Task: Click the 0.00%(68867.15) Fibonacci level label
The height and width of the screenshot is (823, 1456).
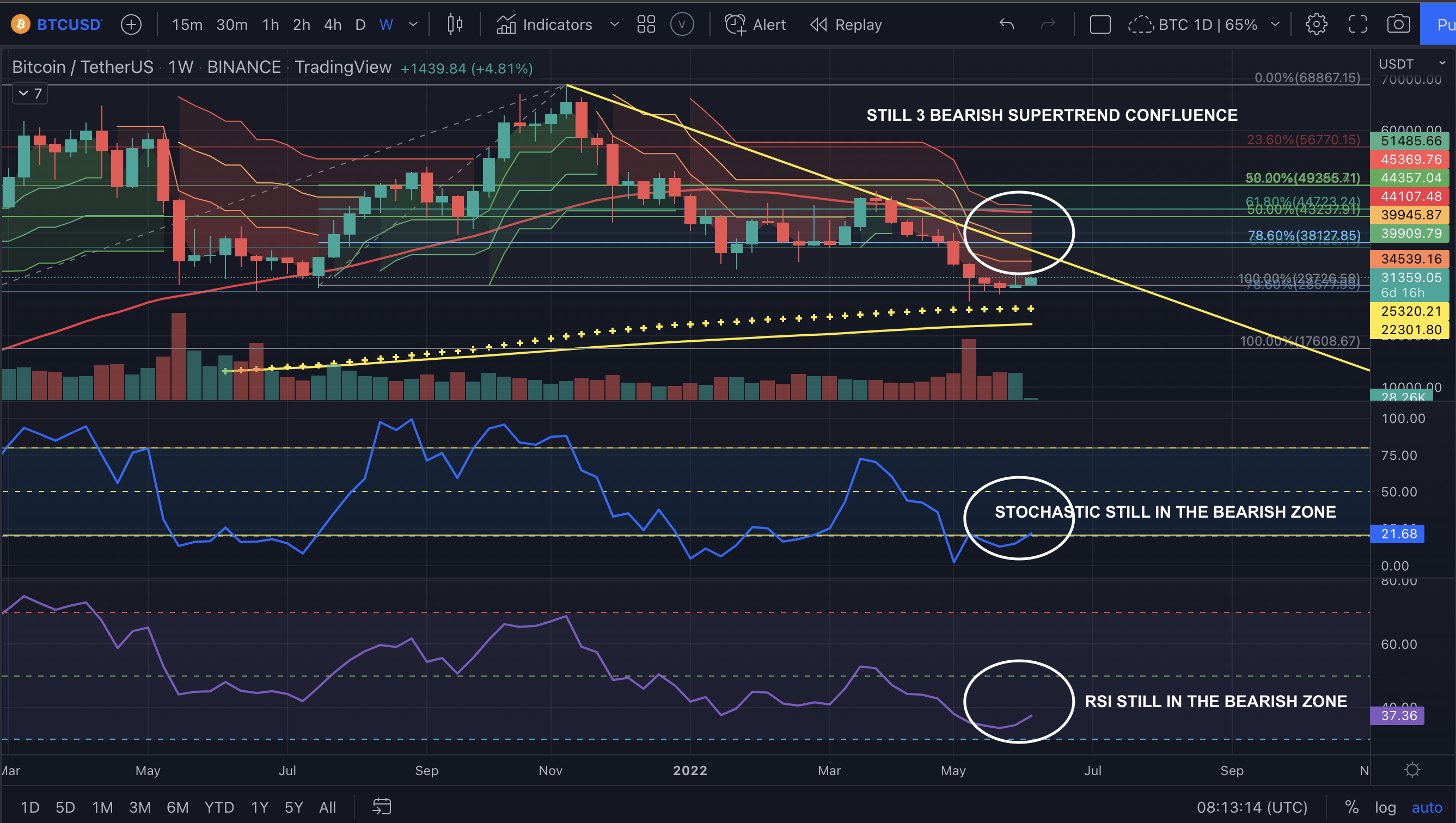Action: point(1306,77)
